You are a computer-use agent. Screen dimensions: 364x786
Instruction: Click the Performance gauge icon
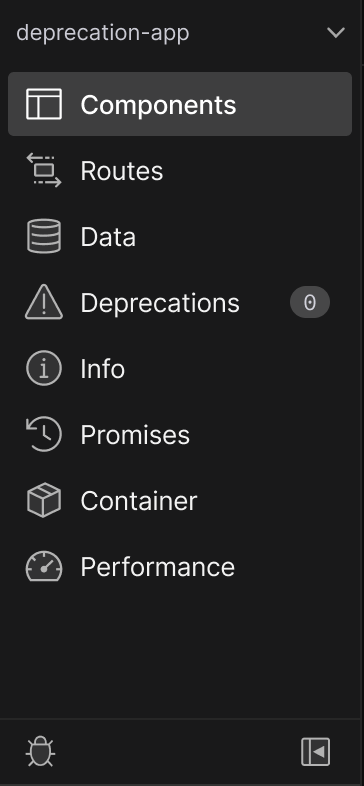coord(44,566)
